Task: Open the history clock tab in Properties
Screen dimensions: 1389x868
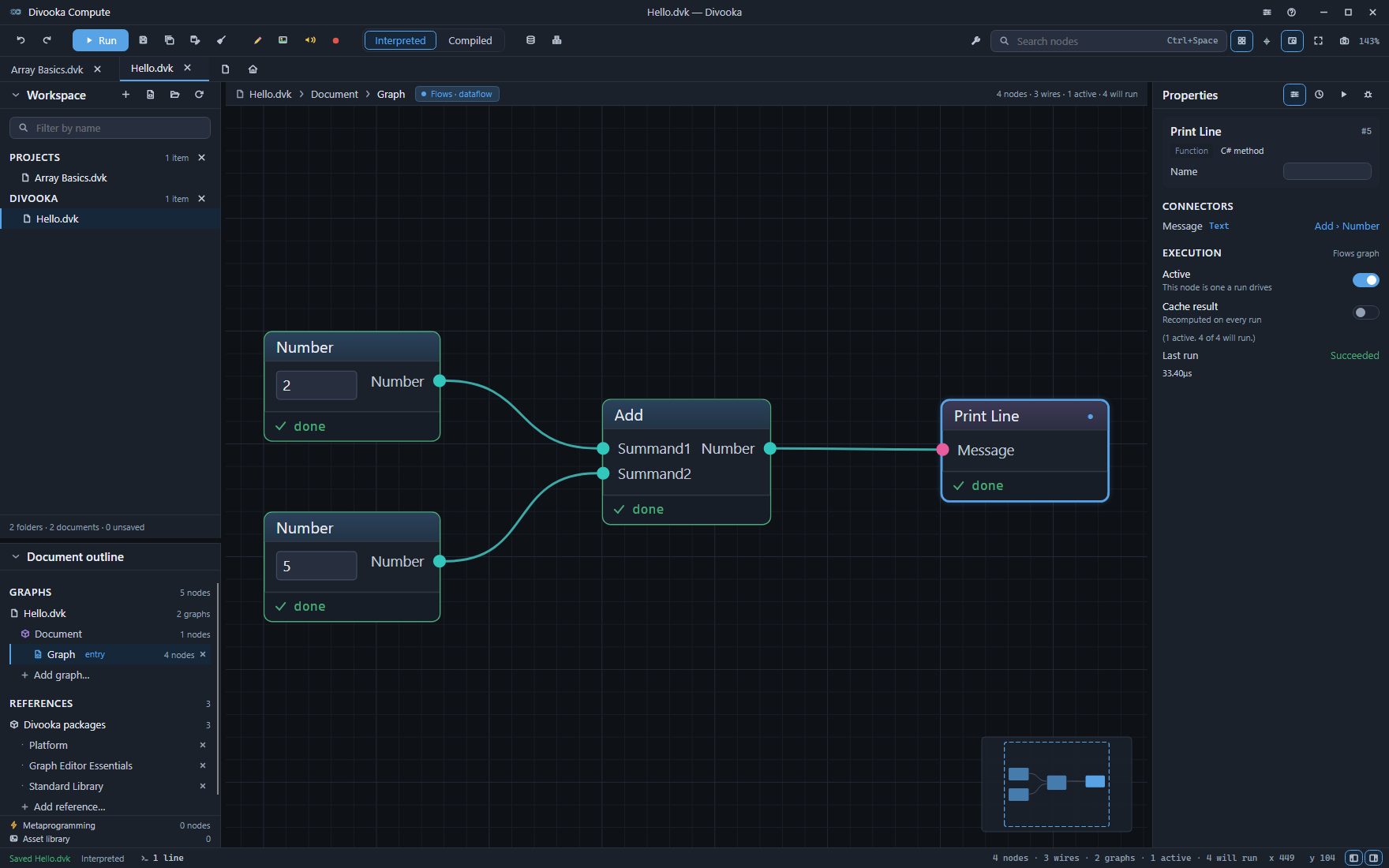Action: click(1319, 95)
